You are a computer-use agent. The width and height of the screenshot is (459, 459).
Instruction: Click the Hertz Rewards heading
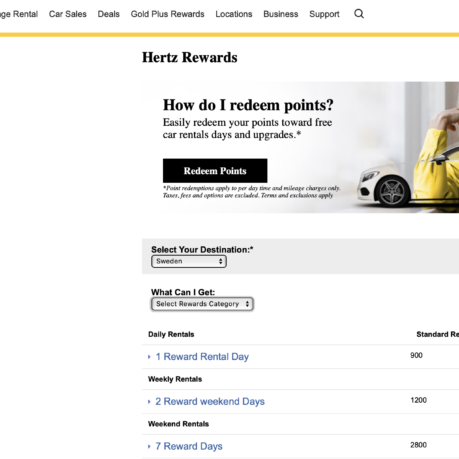pos(190,57)
